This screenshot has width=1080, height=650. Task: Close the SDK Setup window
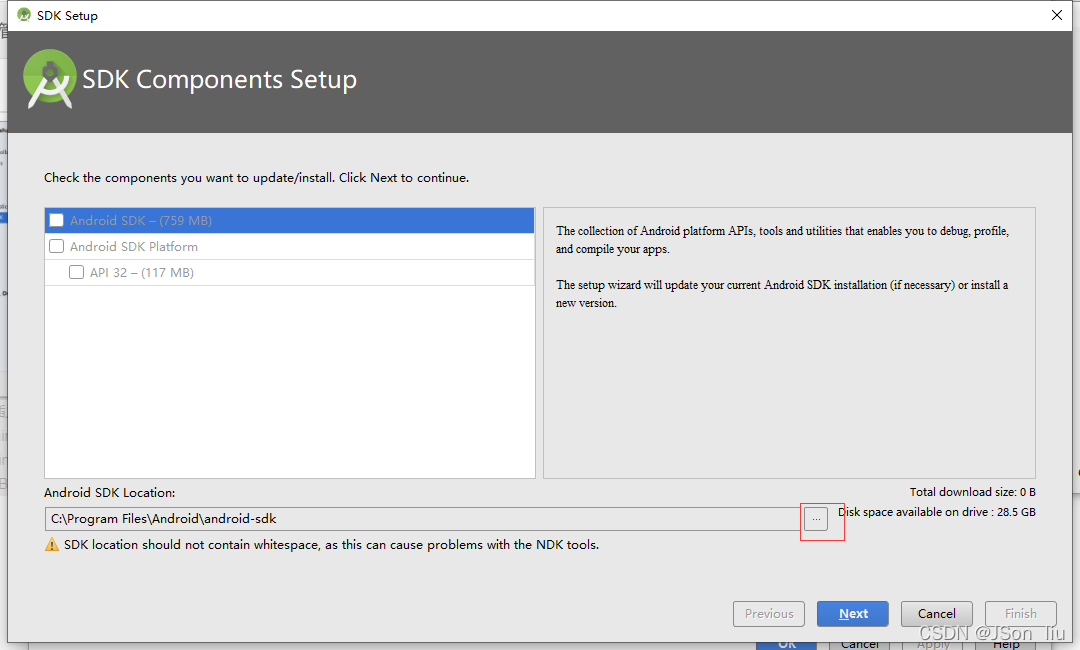tap(1057, 15)
